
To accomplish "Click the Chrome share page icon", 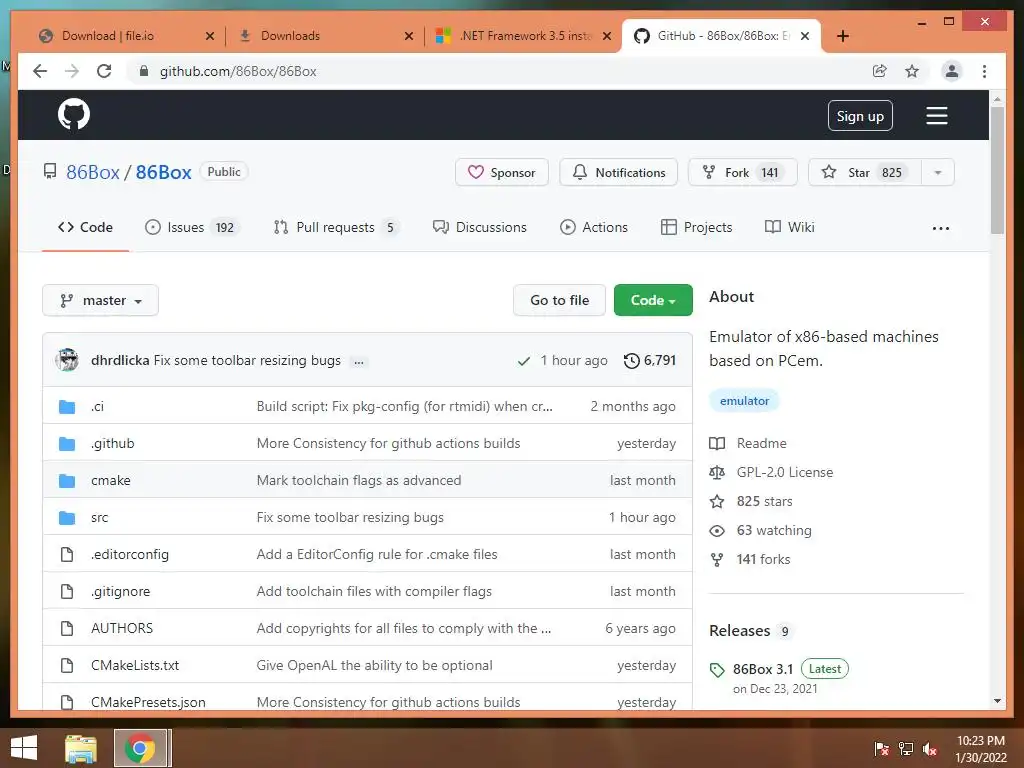I will (880, 71).
